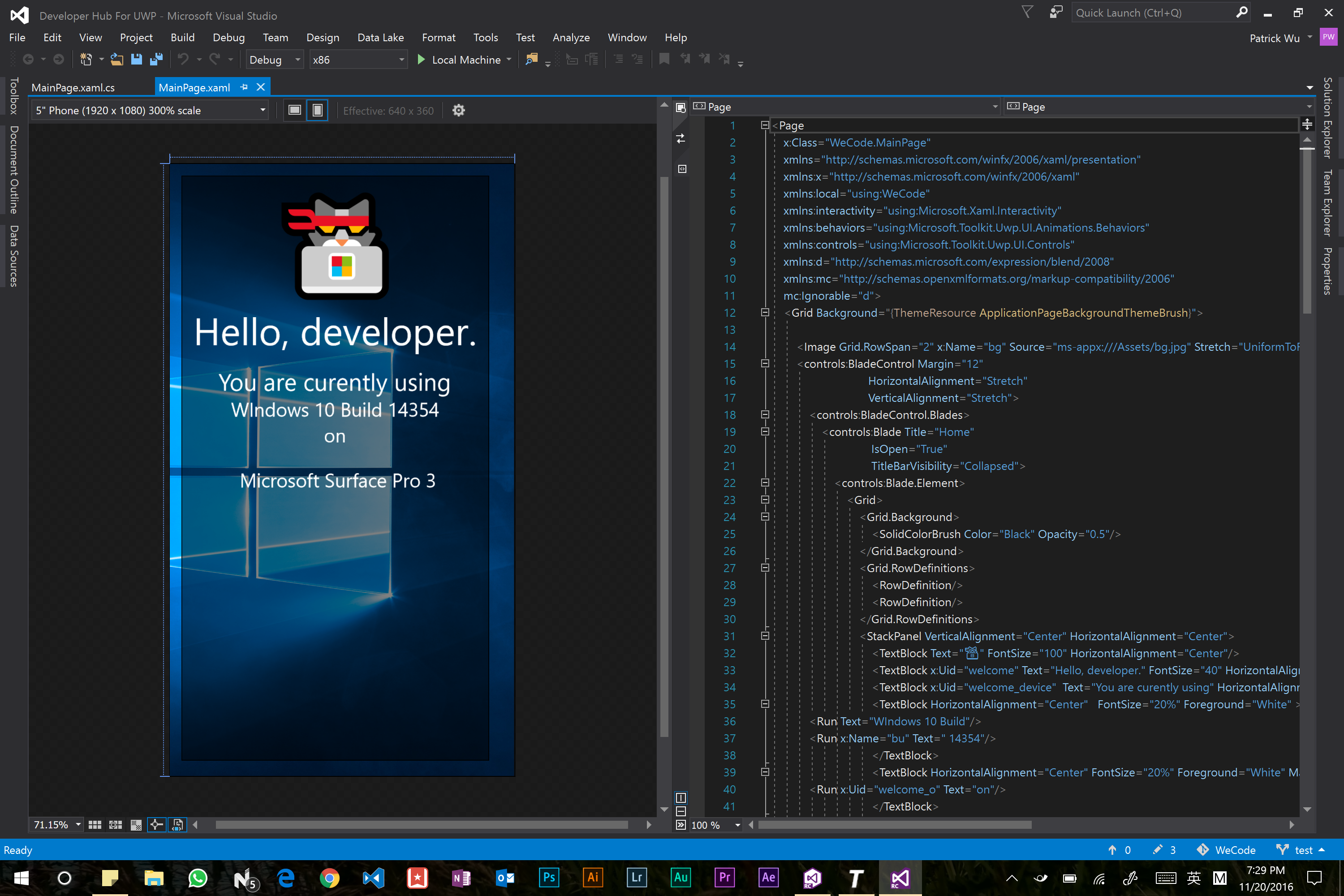
Task: Click the Open File toolbar icon
Action: 117,60
